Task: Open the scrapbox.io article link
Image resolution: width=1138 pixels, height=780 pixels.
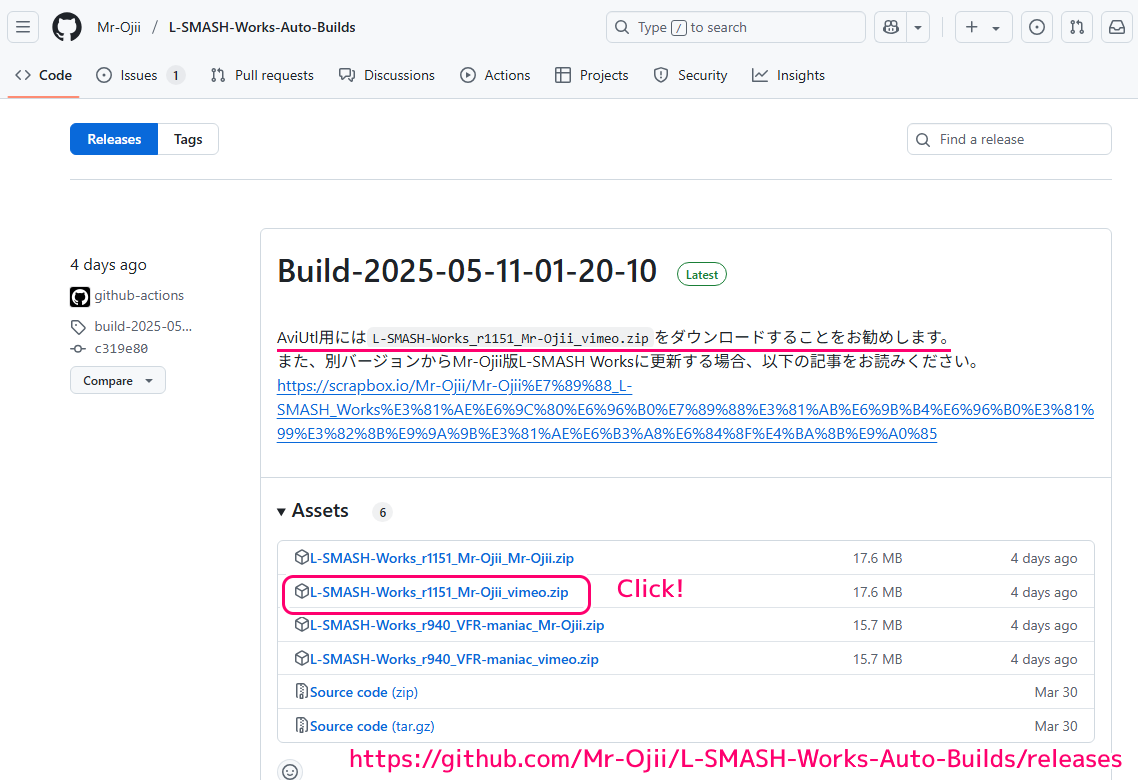Action: click(x=685, y=410)
